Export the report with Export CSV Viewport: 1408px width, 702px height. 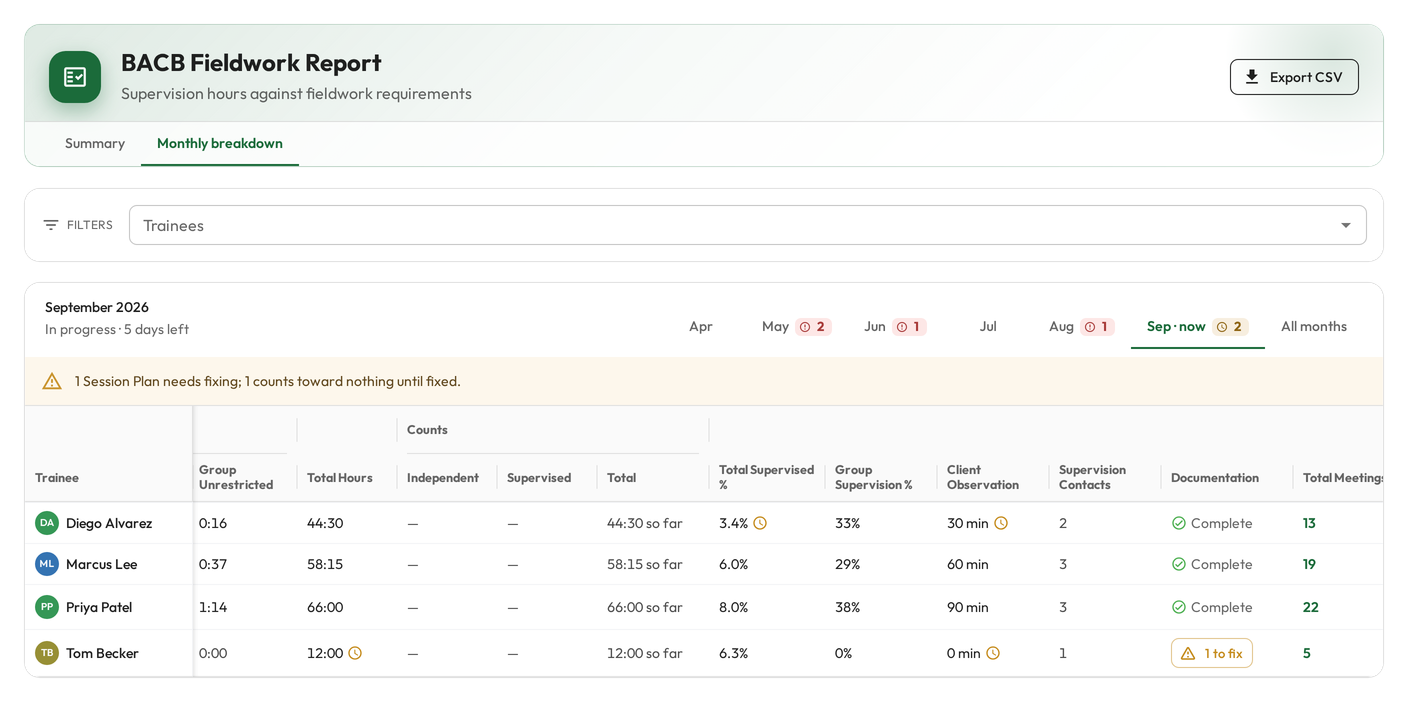(1294, 77)
